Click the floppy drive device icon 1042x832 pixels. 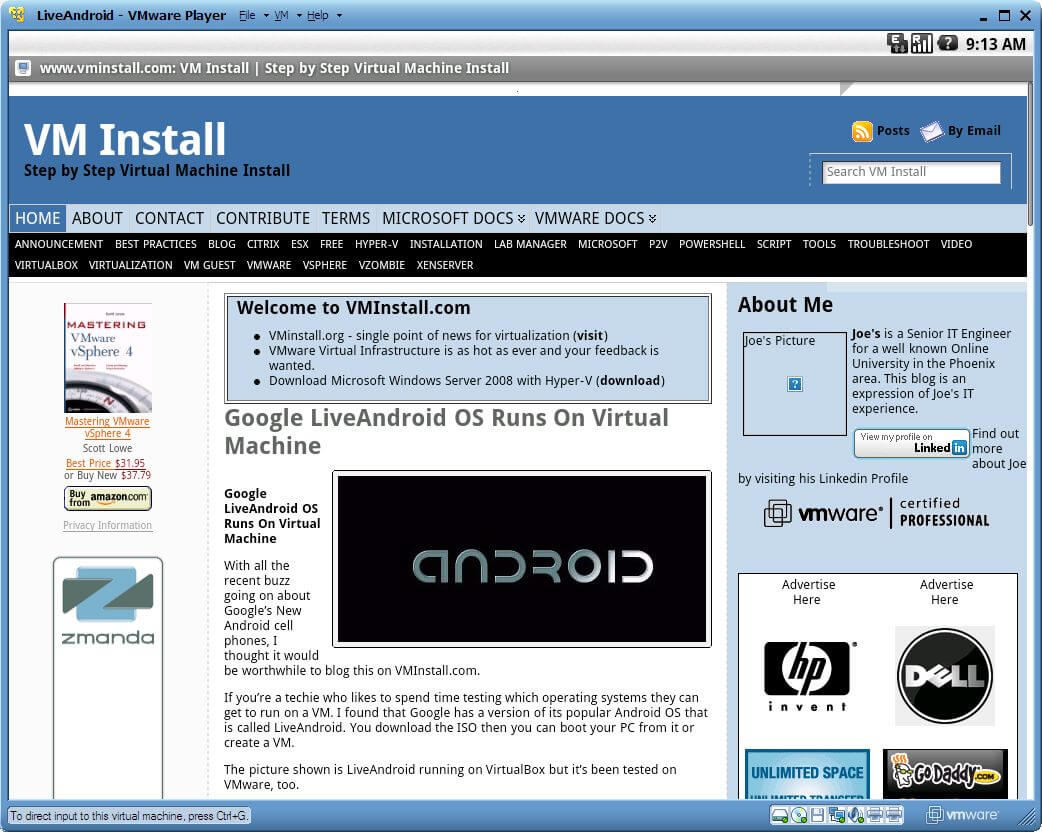817,815
